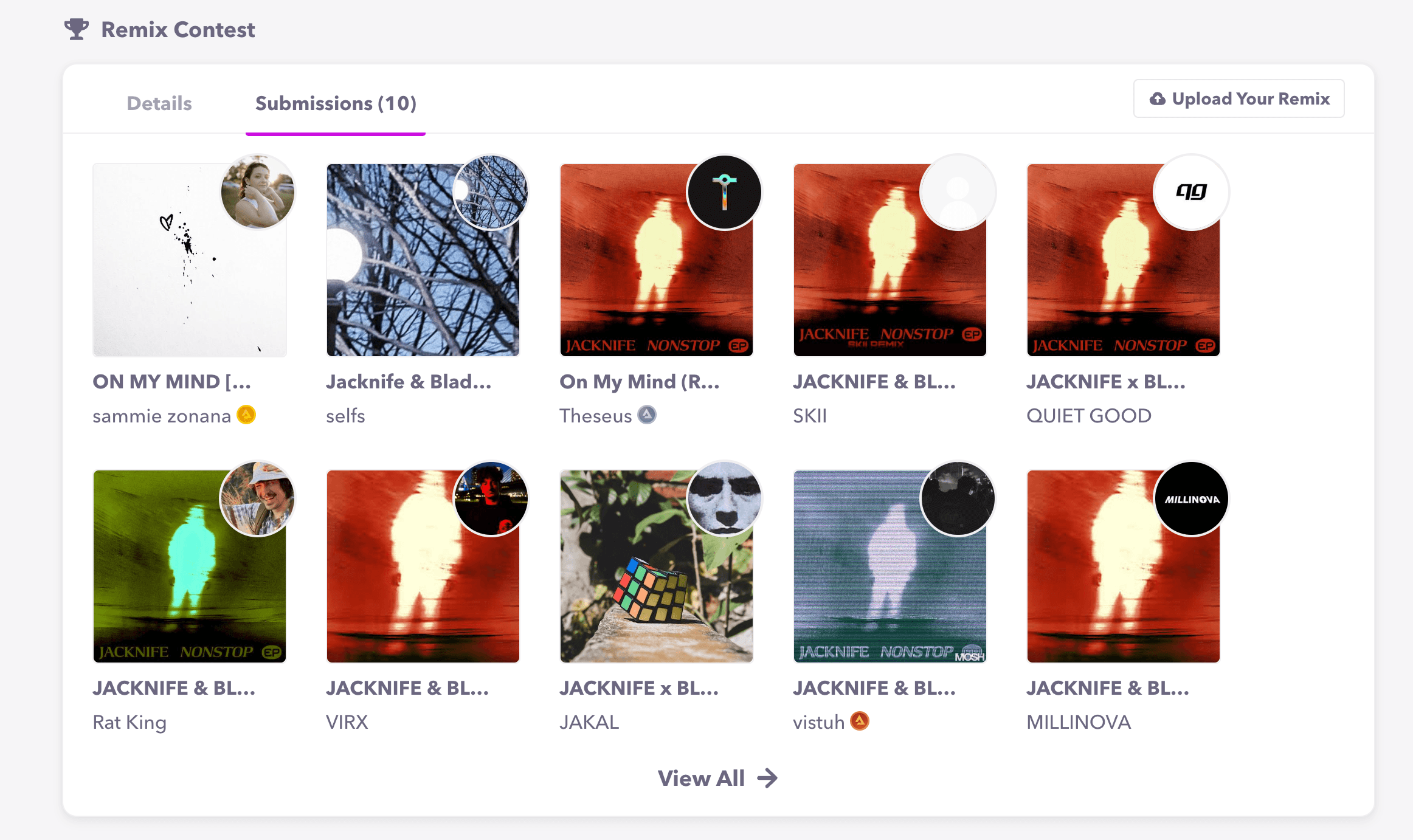Open QUIET GOOD's avatar icon
Screen dimensions: 1413x840
pos(1191,192)
